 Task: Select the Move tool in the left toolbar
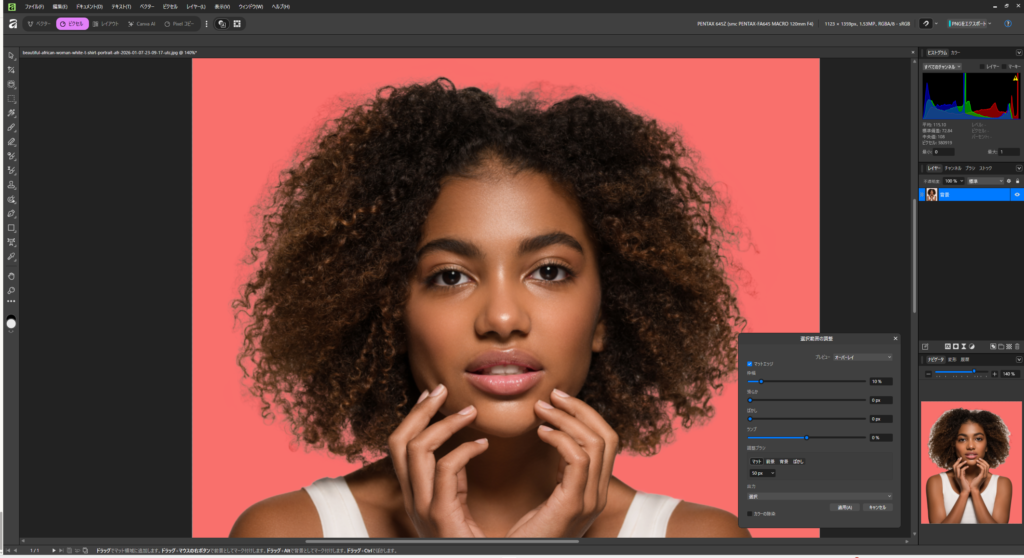click(11, 56)
